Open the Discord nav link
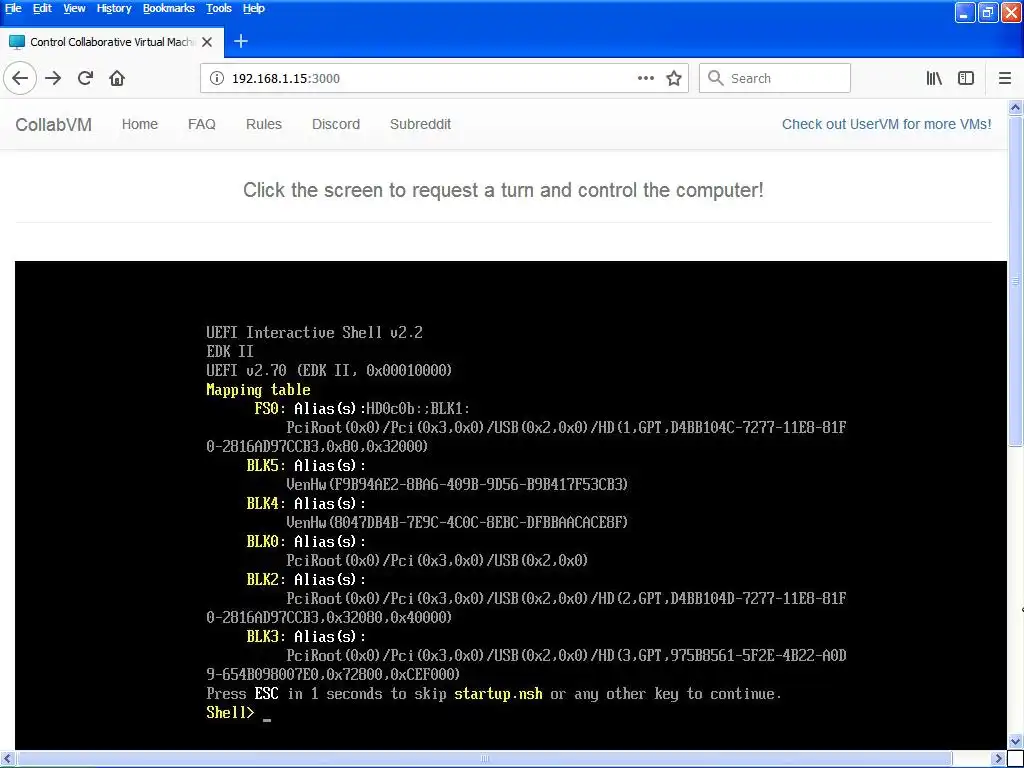This screenshot has width=1024, height=768. point(336,124)
